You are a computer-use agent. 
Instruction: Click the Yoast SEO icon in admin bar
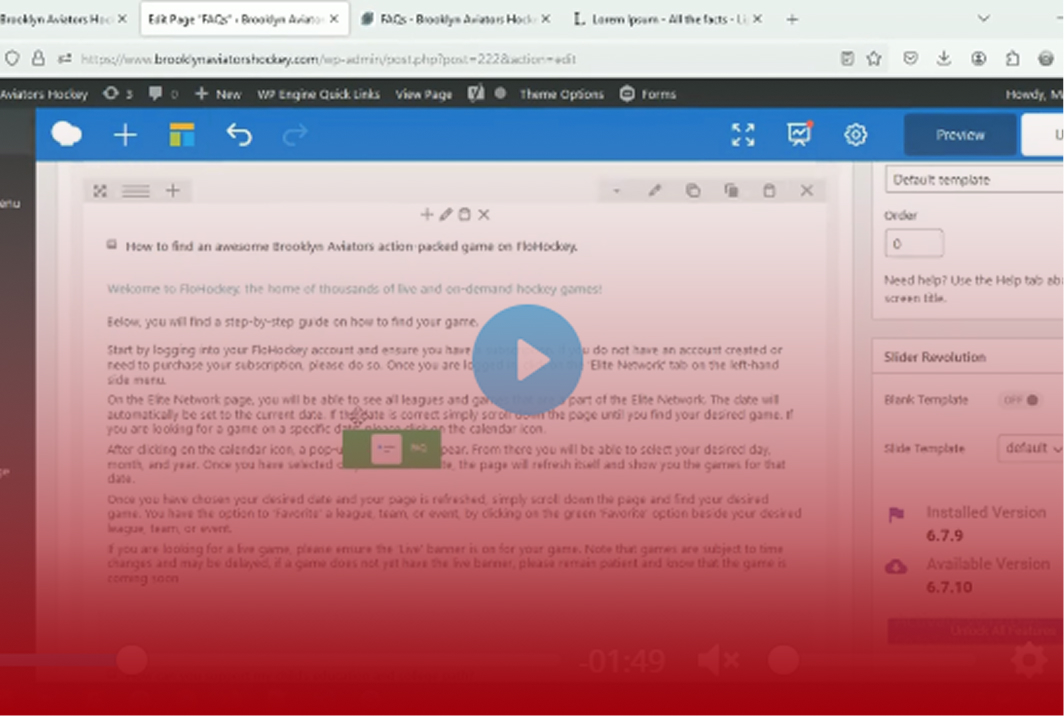[x=476, y=94]
